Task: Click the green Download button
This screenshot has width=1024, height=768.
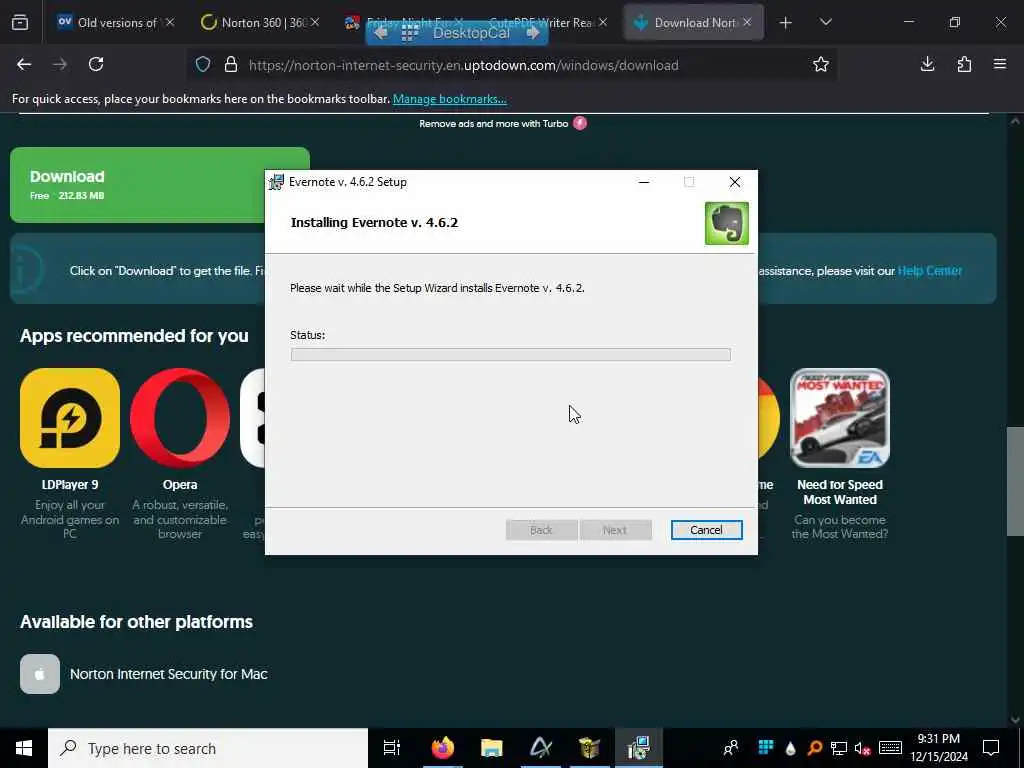Action: pos(137,185)
